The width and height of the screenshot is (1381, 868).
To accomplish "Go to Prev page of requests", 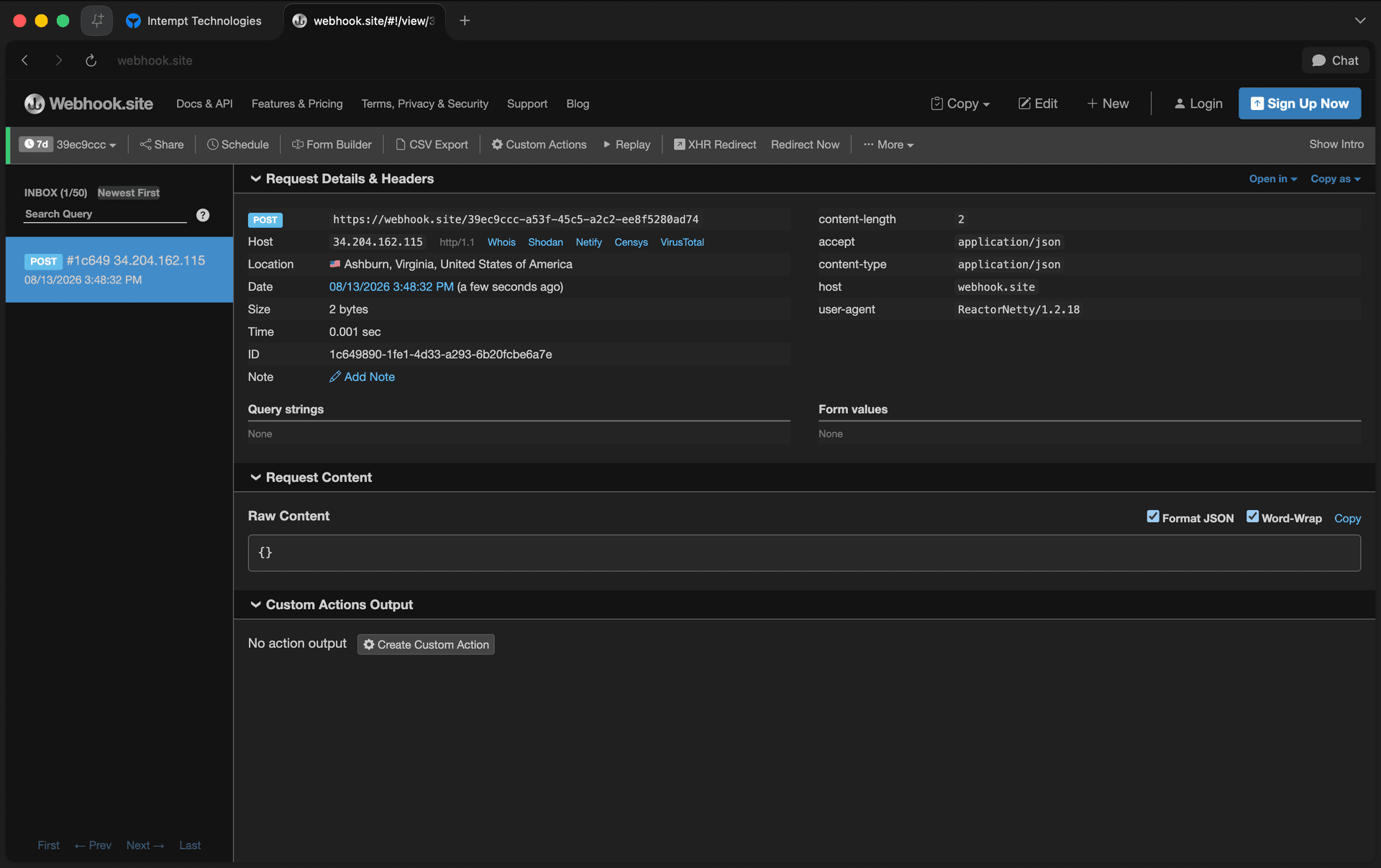I will (93, 845).
